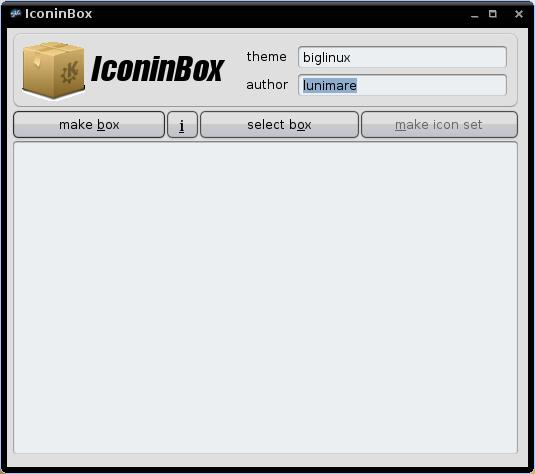
Task: Click the IconinBox italic logo text
Action: 157,69
